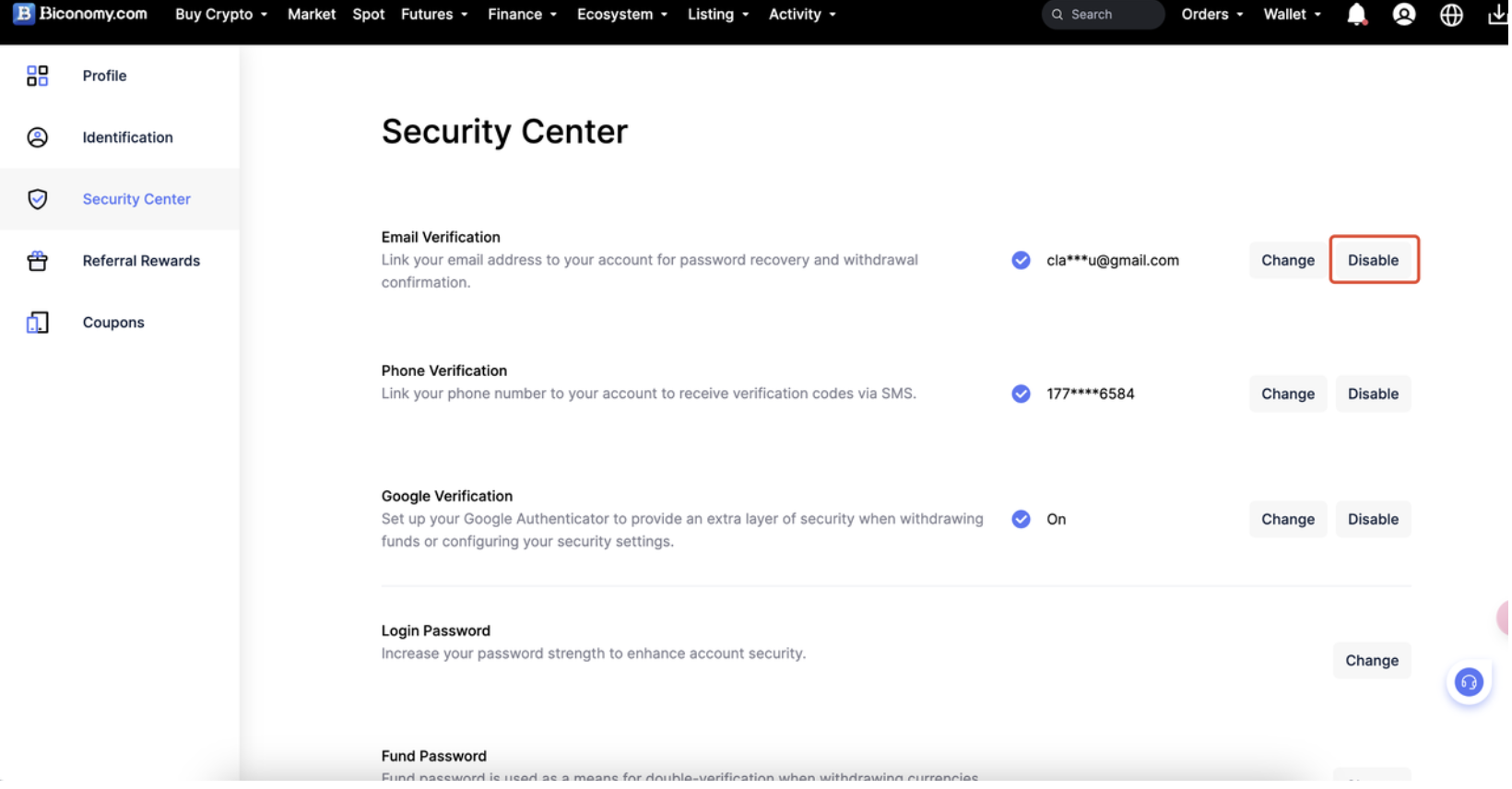1512x789 pixels.
Task: Click the Biconomy.com logo
Action: tap(80, 14)
